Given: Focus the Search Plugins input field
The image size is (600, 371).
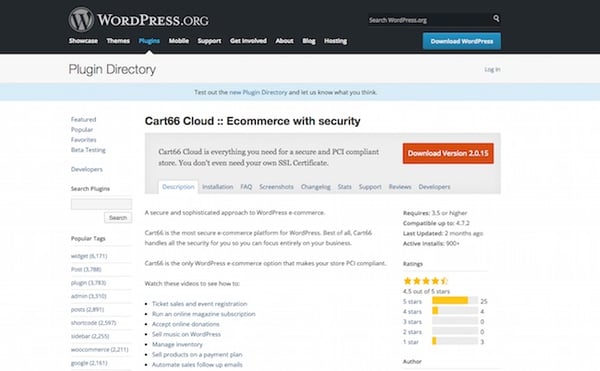Looking at the screenshot, I should click(x=101, y=204).
